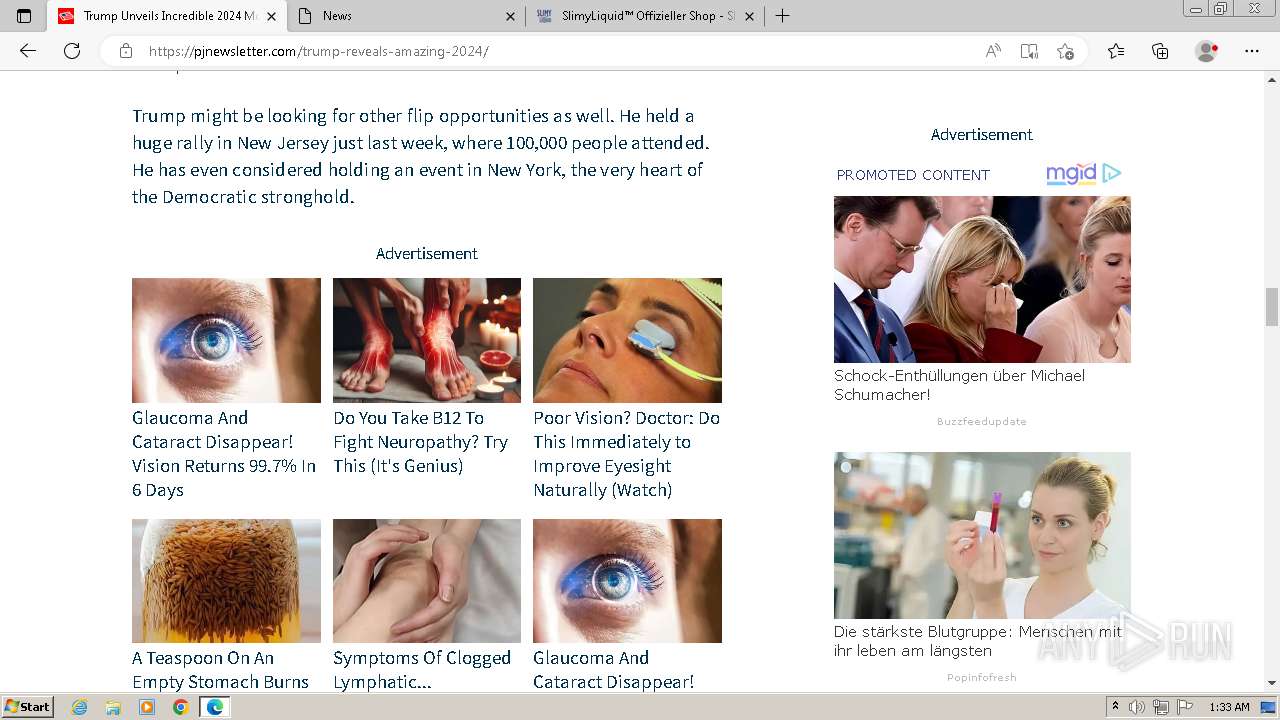The image size is (1280, 720).
Task: Click the eye patch woman thumbnail
Action: [x=627, y=340]
